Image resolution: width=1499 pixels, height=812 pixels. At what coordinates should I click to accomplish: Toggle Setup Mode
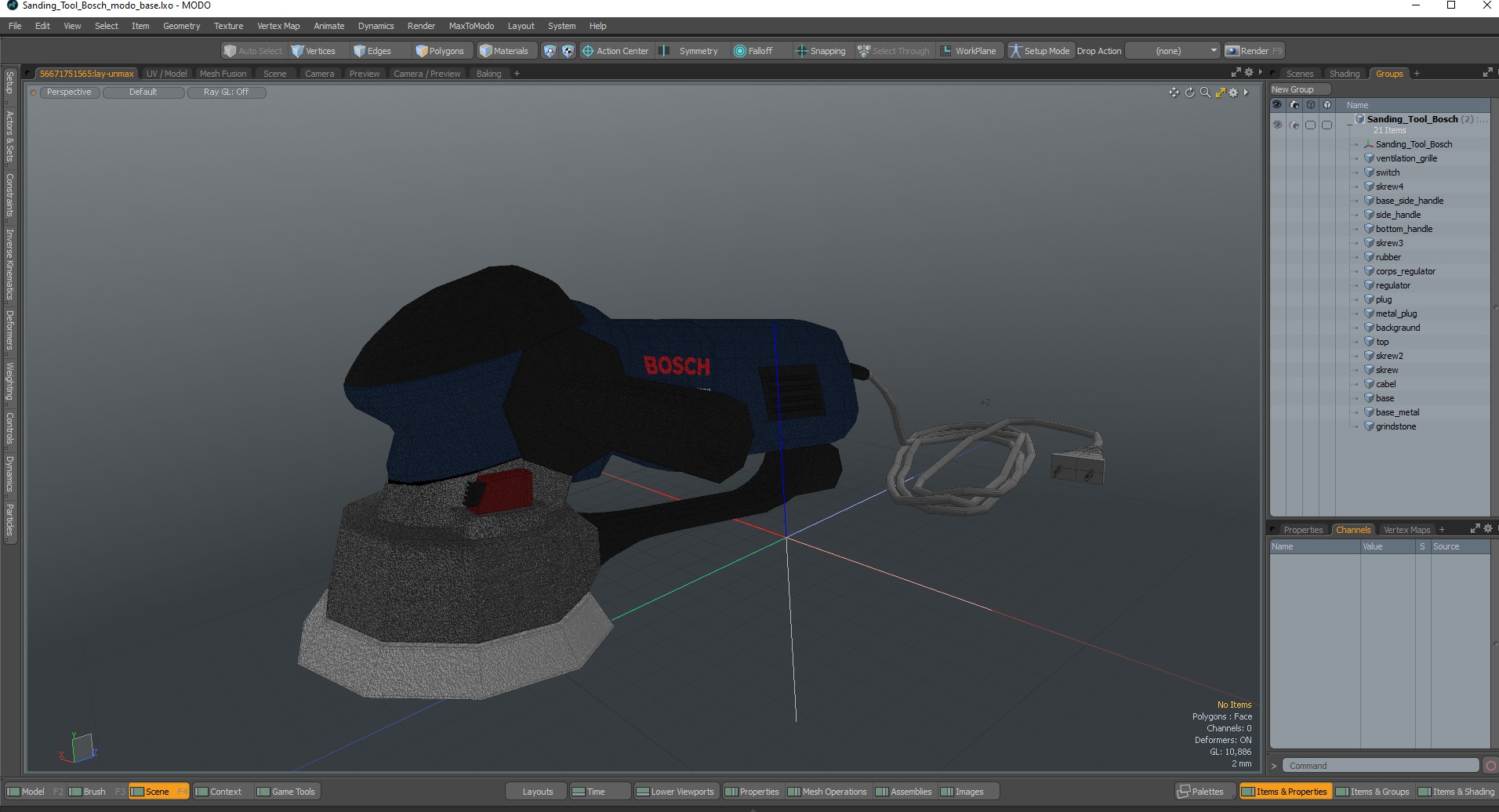point(1040,51)
